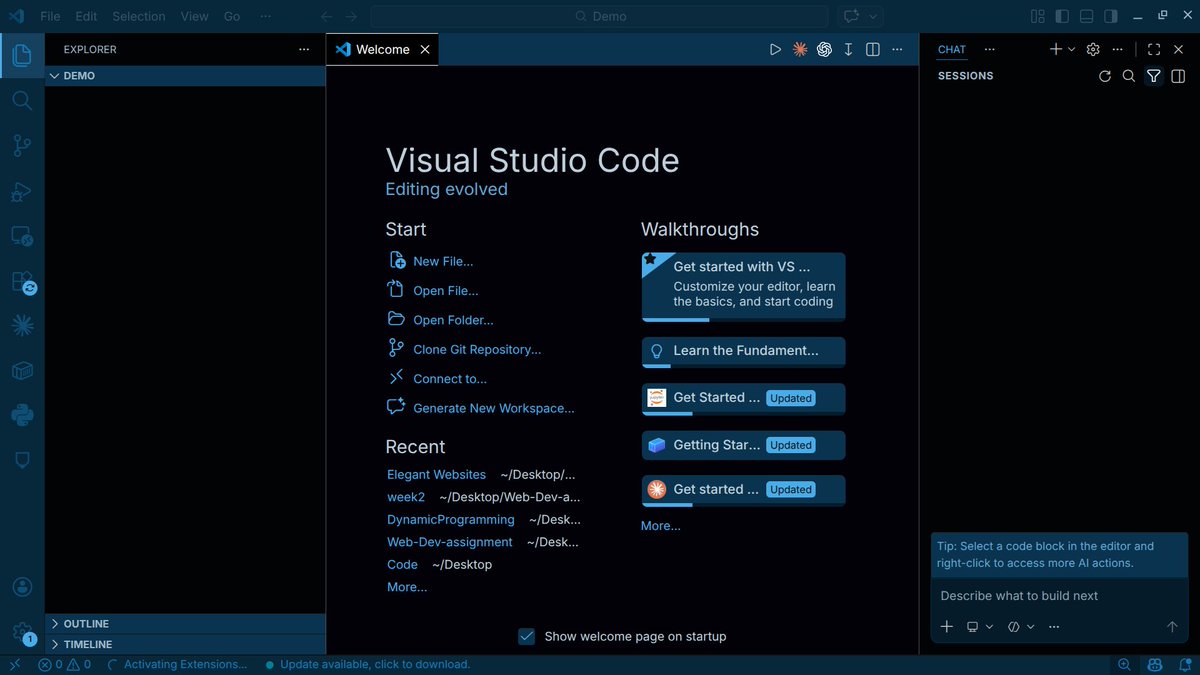
Task: Click Clone Git Repository link
Action: point(477,349)
